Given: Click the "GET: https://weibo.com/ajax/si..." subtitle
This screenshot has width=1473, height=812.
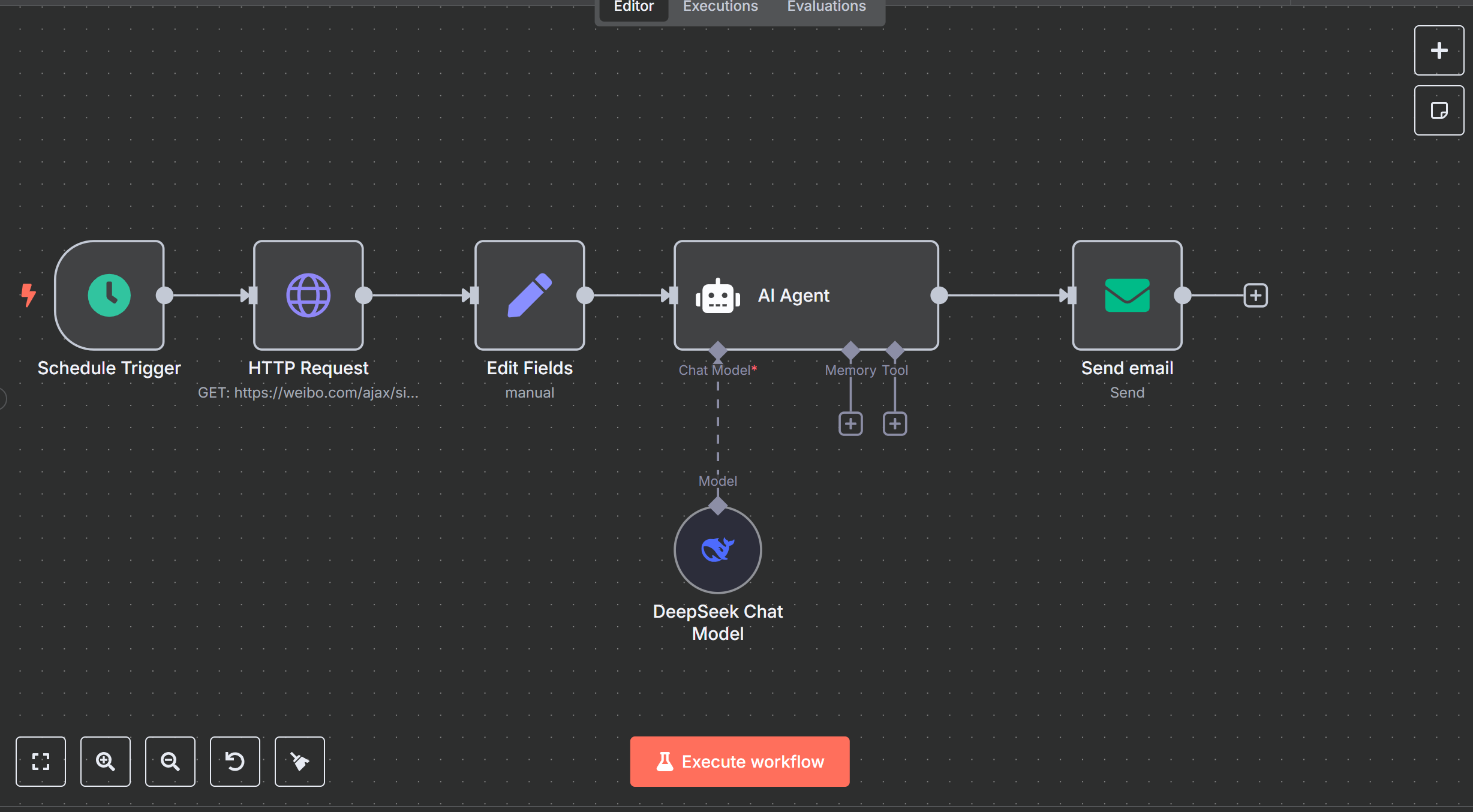Looking at the screenshot, I should point(308,393).
